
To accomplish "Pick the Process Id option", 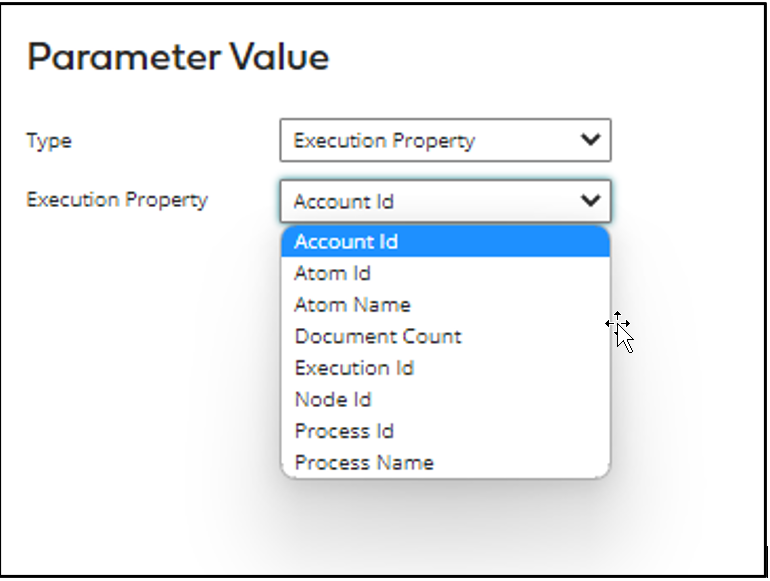I will [x=344, y=431].
